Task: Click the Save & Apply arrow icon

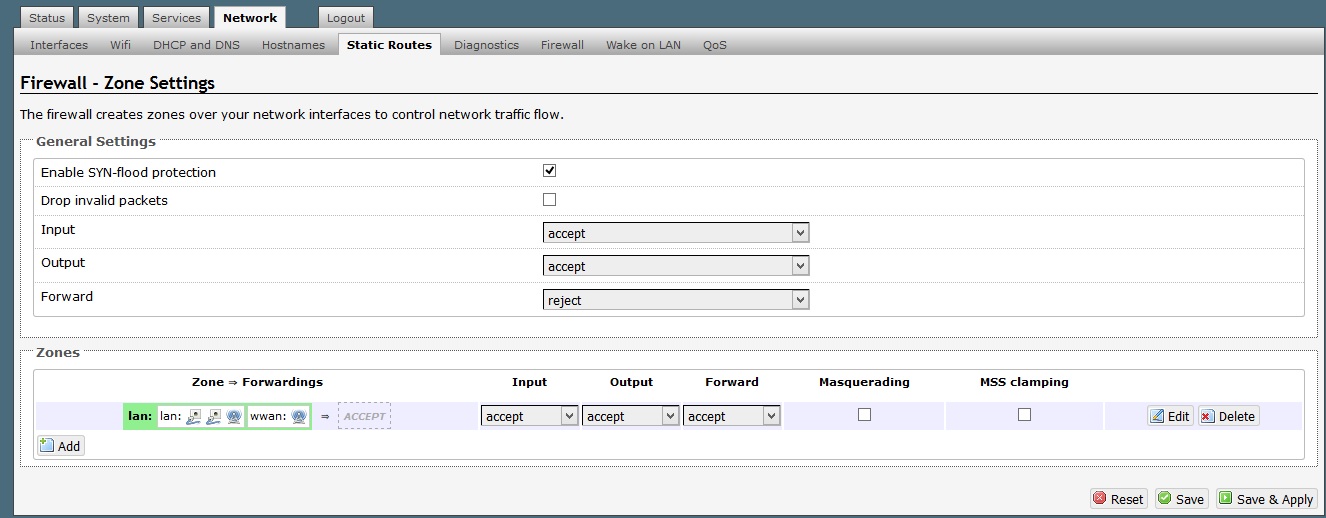Action: (1225, 499)
